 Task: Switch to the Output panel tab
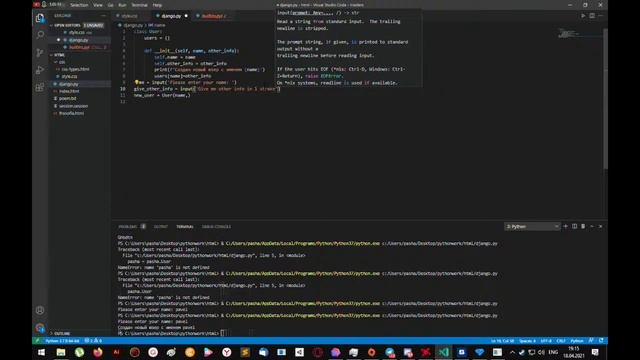point(161,227)
